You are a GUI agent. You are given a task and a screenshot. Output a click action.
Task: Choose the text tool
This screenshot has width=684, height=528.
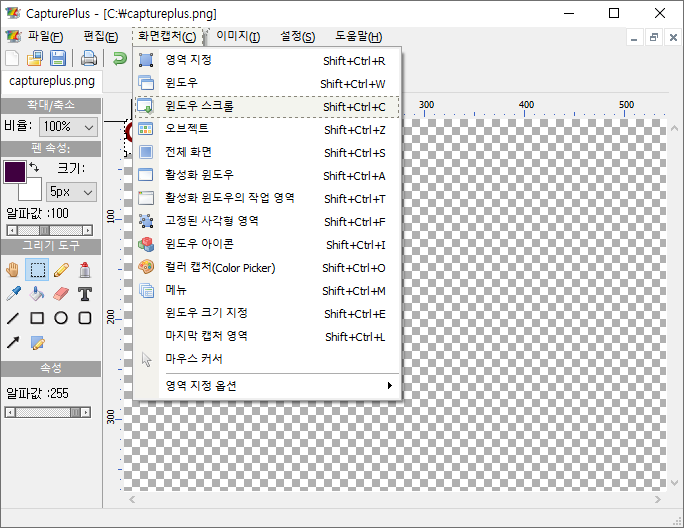(x=85, y=294)
